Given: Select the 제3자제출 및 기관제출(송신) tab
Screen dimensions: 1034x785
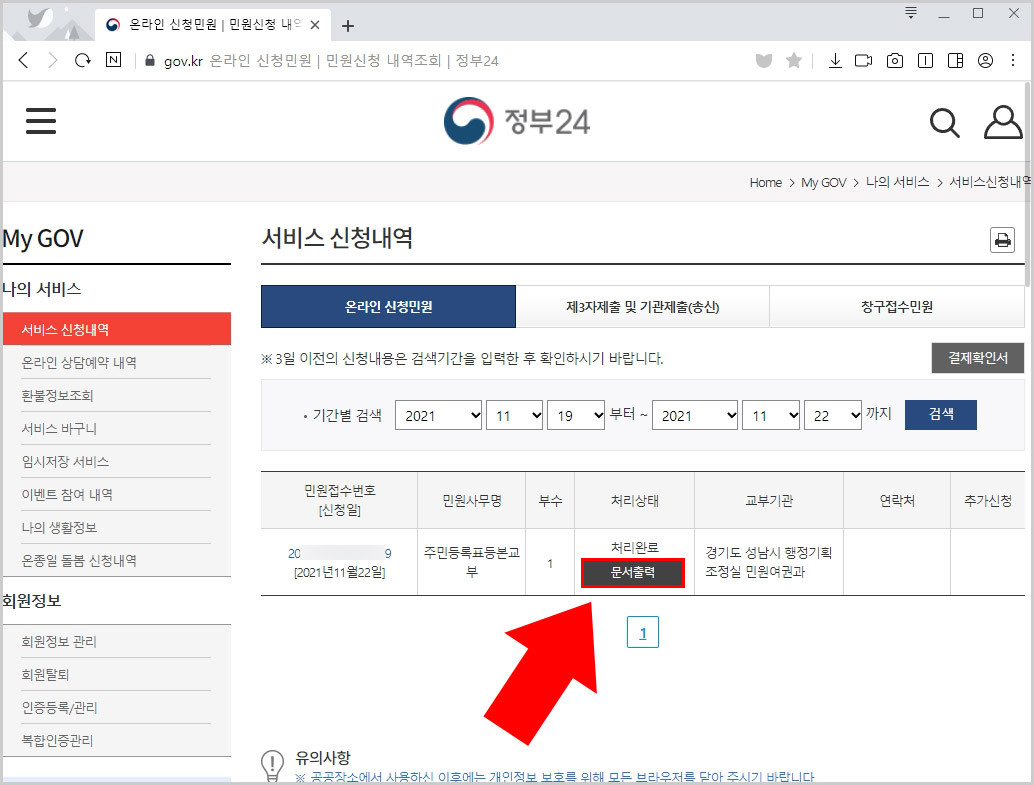Looking at the screenshot, I should coord(643,306).
